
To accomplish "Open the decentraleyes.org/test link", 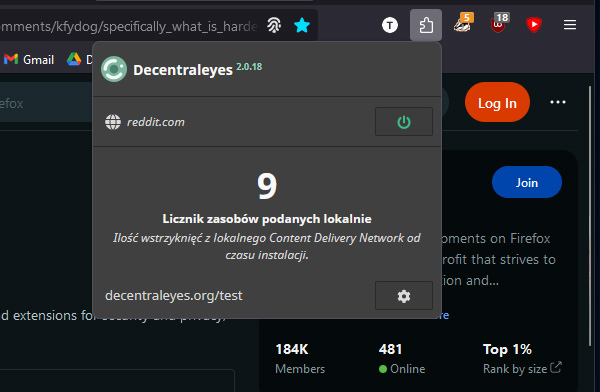I will point(174,296).
